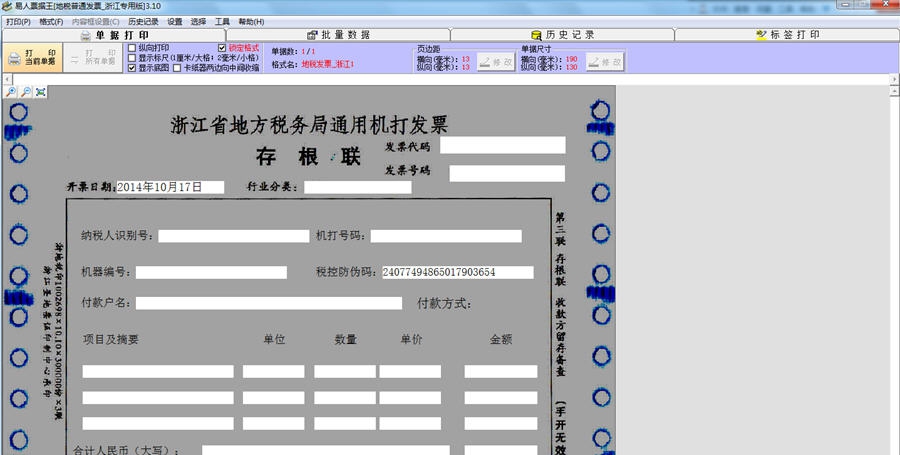The width and height of the screenshot is (900, 455).
Task: Click the 发票代码 input field
Action: click(x=503, y=145)
